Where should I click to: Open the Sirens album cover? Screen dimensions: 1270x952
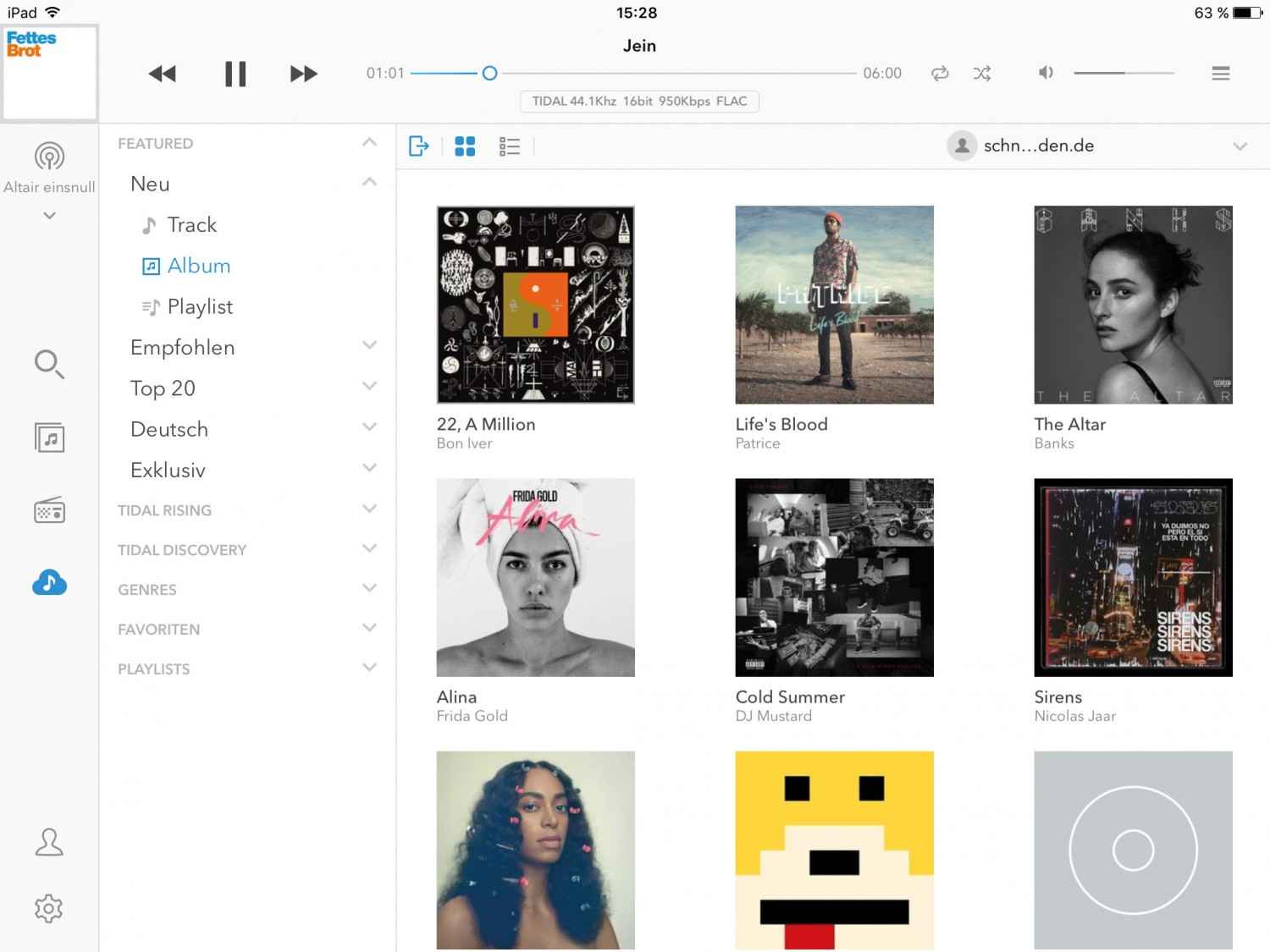click(1133, 577)
